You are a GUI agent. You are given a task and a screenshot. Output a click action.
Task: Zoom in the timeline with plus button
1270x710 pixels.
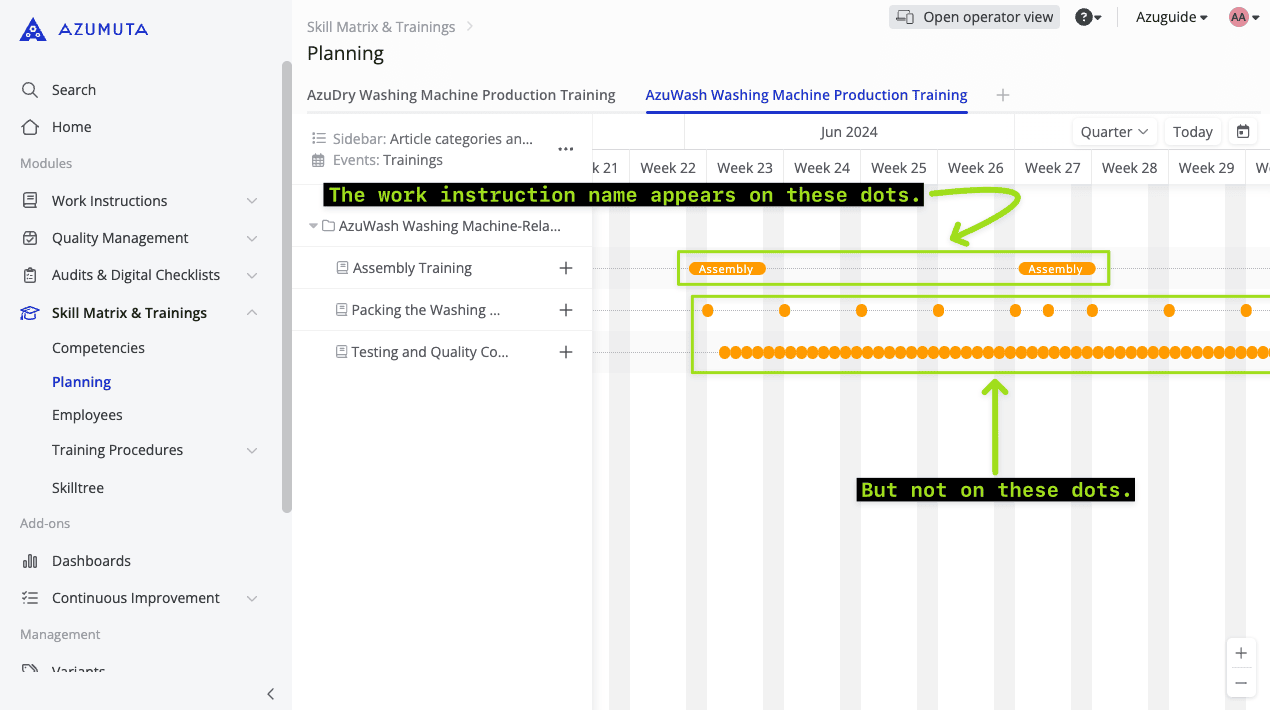tap(1241, 653)
